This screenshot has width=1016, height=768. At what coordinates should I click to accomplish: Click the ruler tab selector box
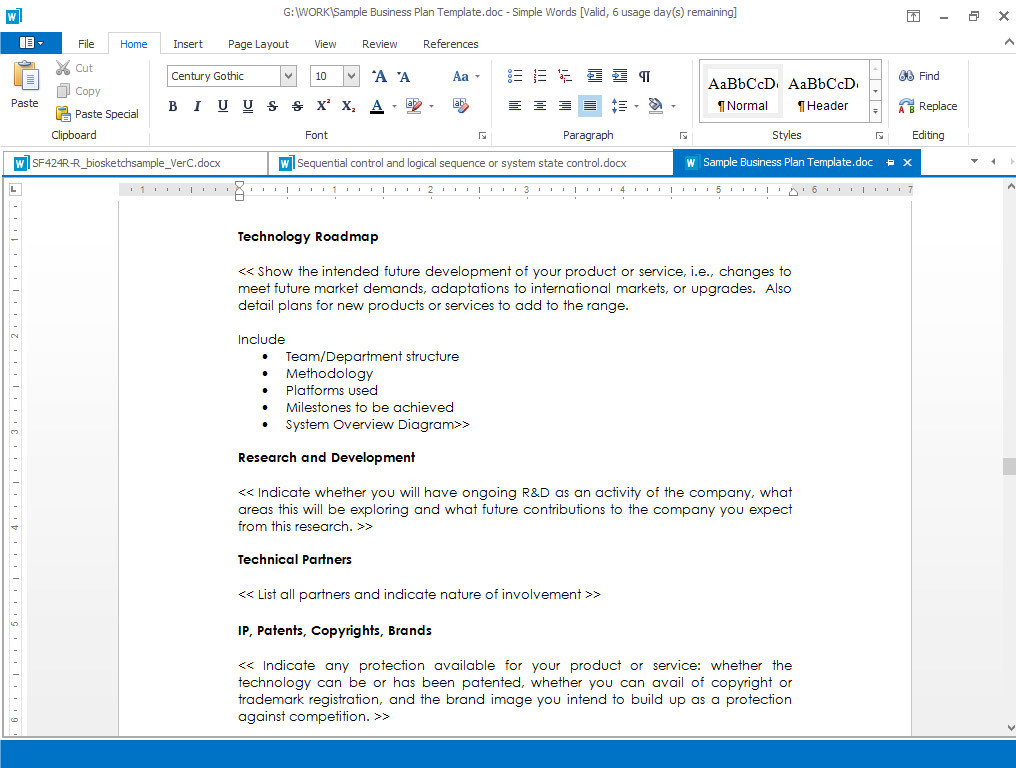point(14,189)
